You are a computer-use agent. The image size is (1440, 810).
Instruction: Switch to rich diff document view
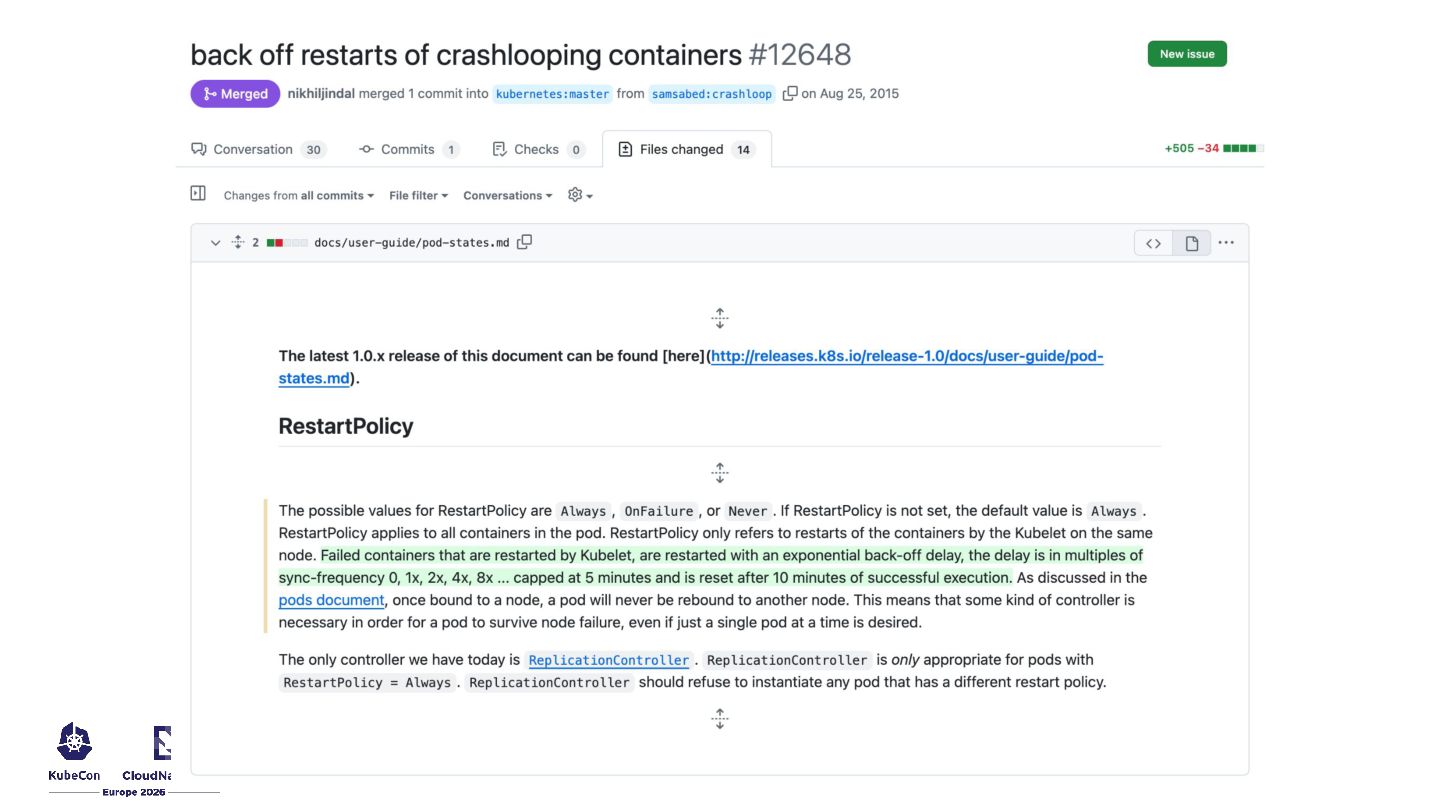[1191, 243]
